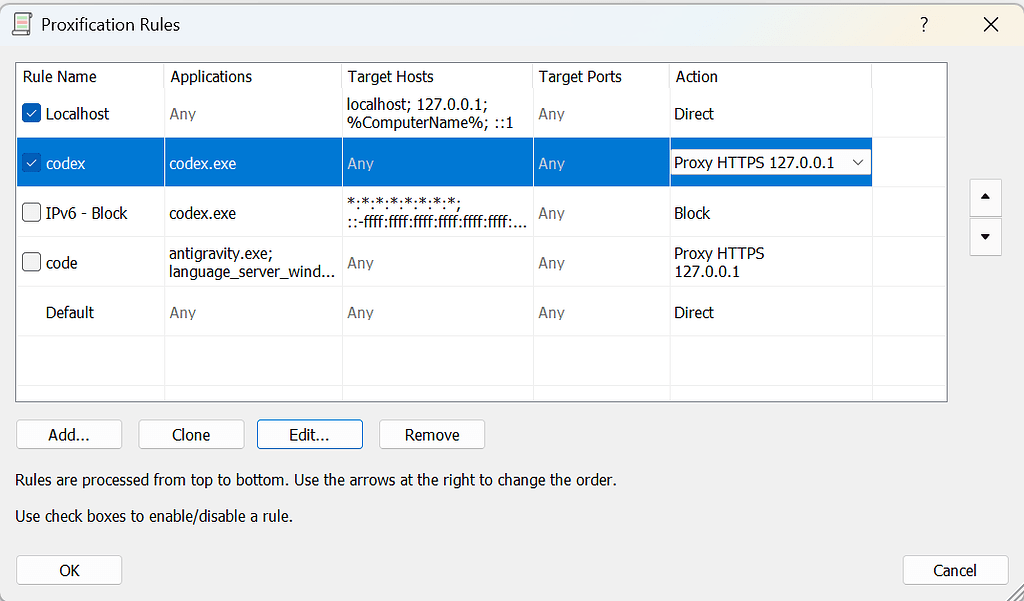1024x601 pixels.
Task: Select the Default rule name
Action: click(x=70, y=312)
